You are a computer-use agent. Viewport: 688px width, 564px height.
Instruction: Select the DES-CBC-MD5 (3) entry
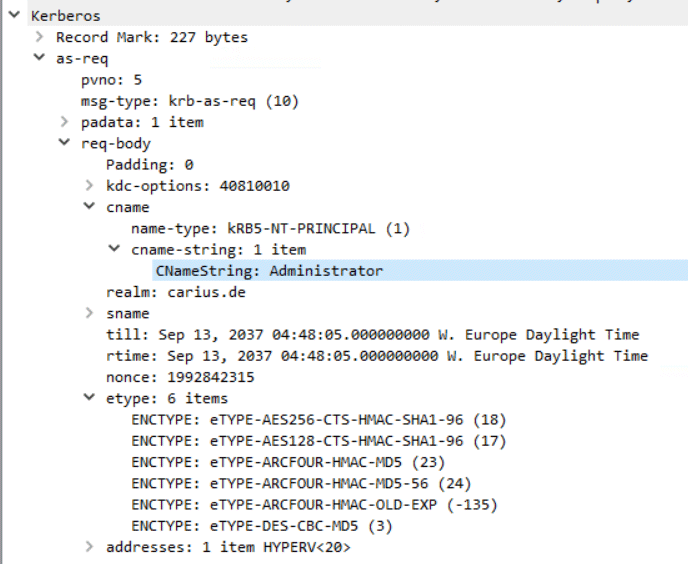(x=262, y=526)
